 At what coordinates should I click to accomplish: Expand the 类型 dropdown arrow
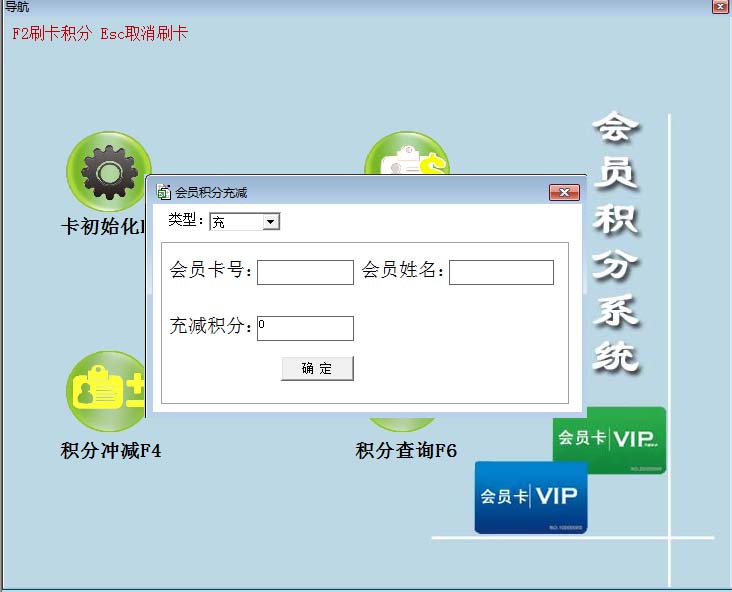pos(271,222)
